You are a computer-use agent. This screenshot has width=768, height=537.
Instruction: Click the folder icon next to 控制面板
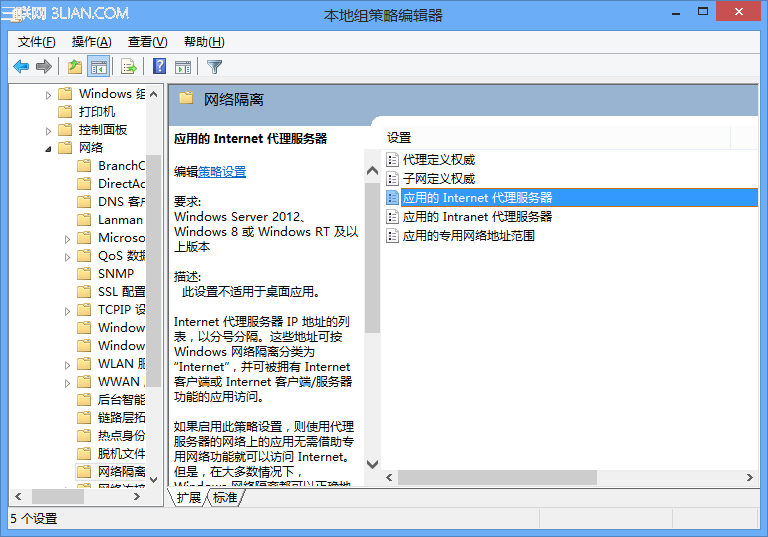click(x=65, y=130)
